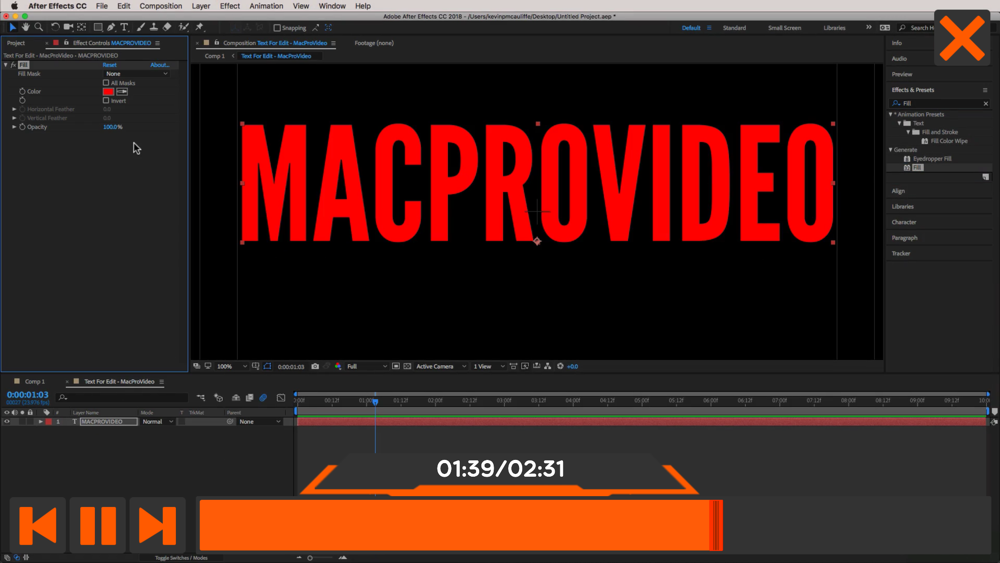Open the Parent None dropdown
This screenshot has height=563, width=1000.
pyautogui.click(x=260, y=421)
